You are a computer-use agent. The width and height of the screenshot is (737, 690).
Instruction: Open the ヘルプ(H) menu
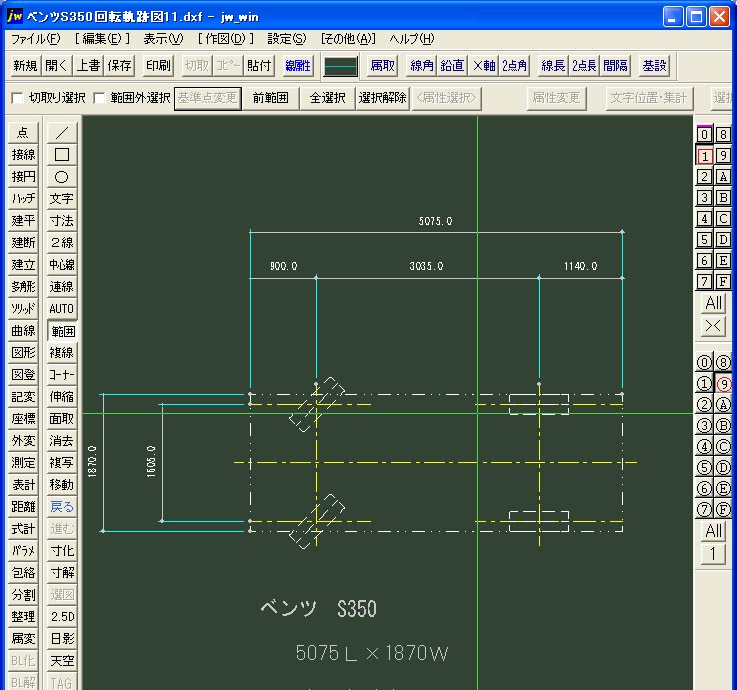pos(412,39)
